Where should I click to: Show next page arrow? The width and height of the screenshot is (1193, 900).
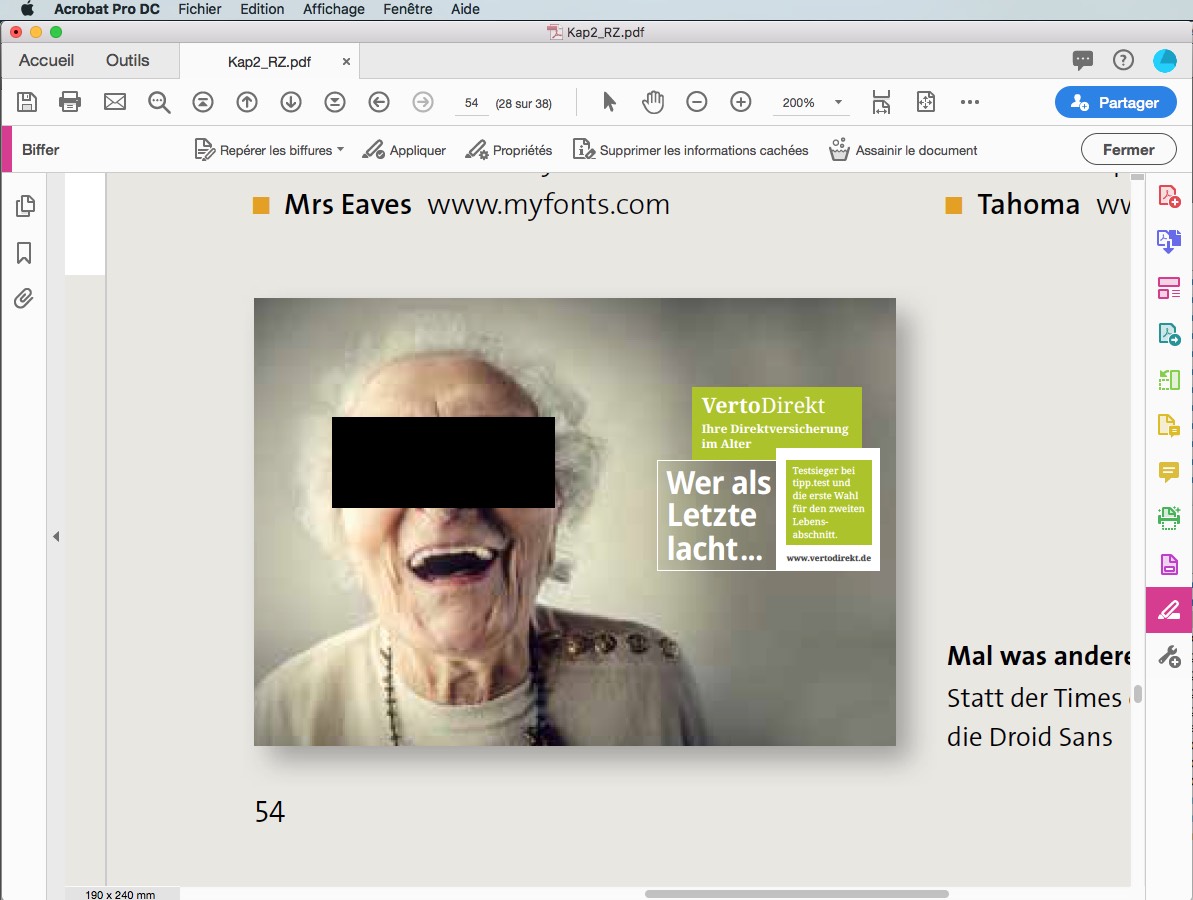(291, 102)
